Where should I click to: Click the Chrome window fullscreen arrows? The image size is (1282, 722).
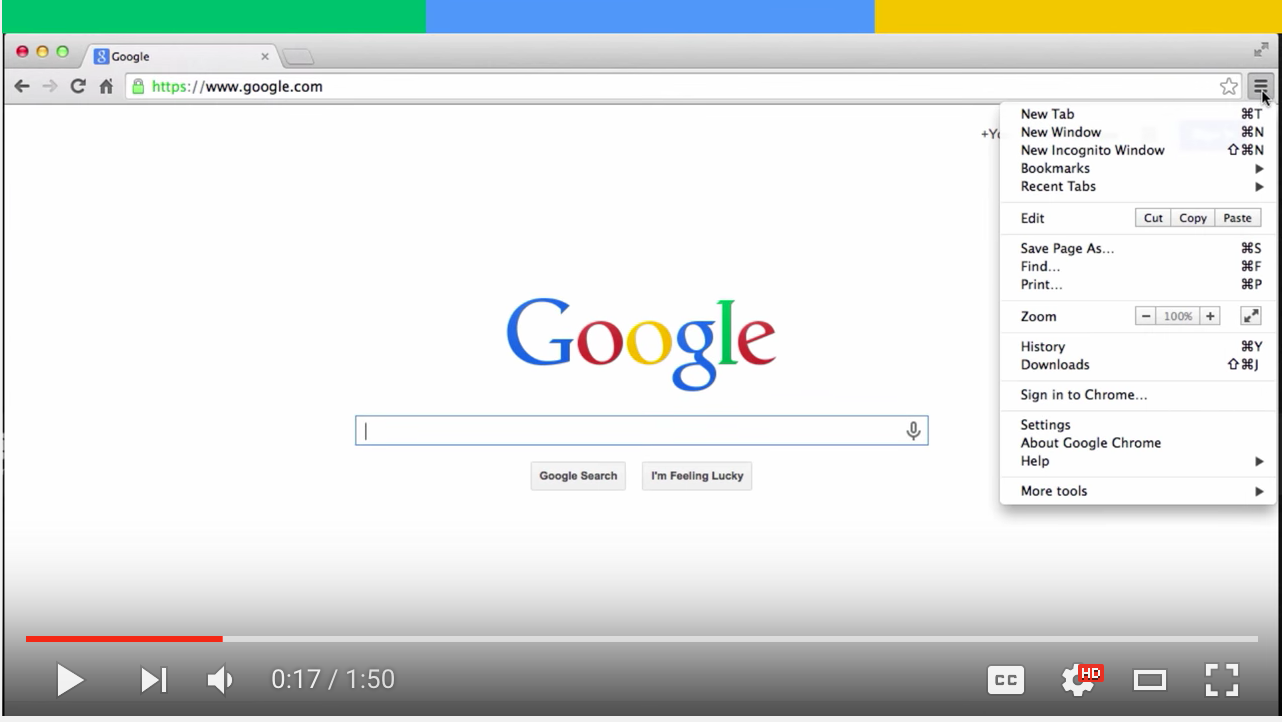point(1260,49)
